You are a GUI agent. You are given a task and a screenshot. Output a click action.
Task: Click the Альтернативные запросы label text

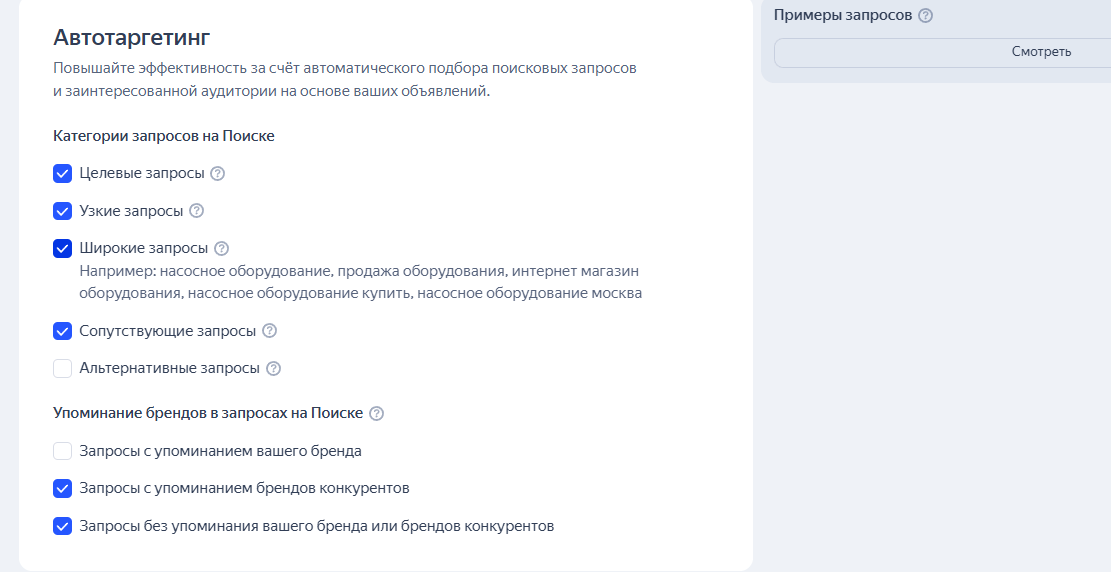(169, 368)
